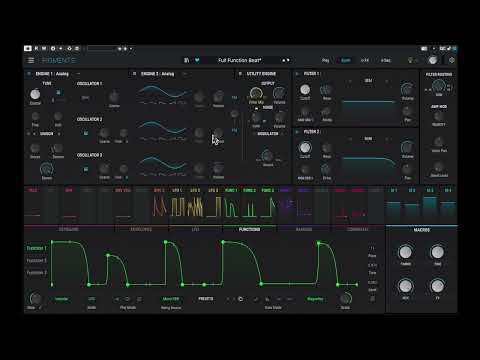The height and width of the screenshot is (360, 480).
Task: Toggle the Unison enable switch
Action: point(29,134)
